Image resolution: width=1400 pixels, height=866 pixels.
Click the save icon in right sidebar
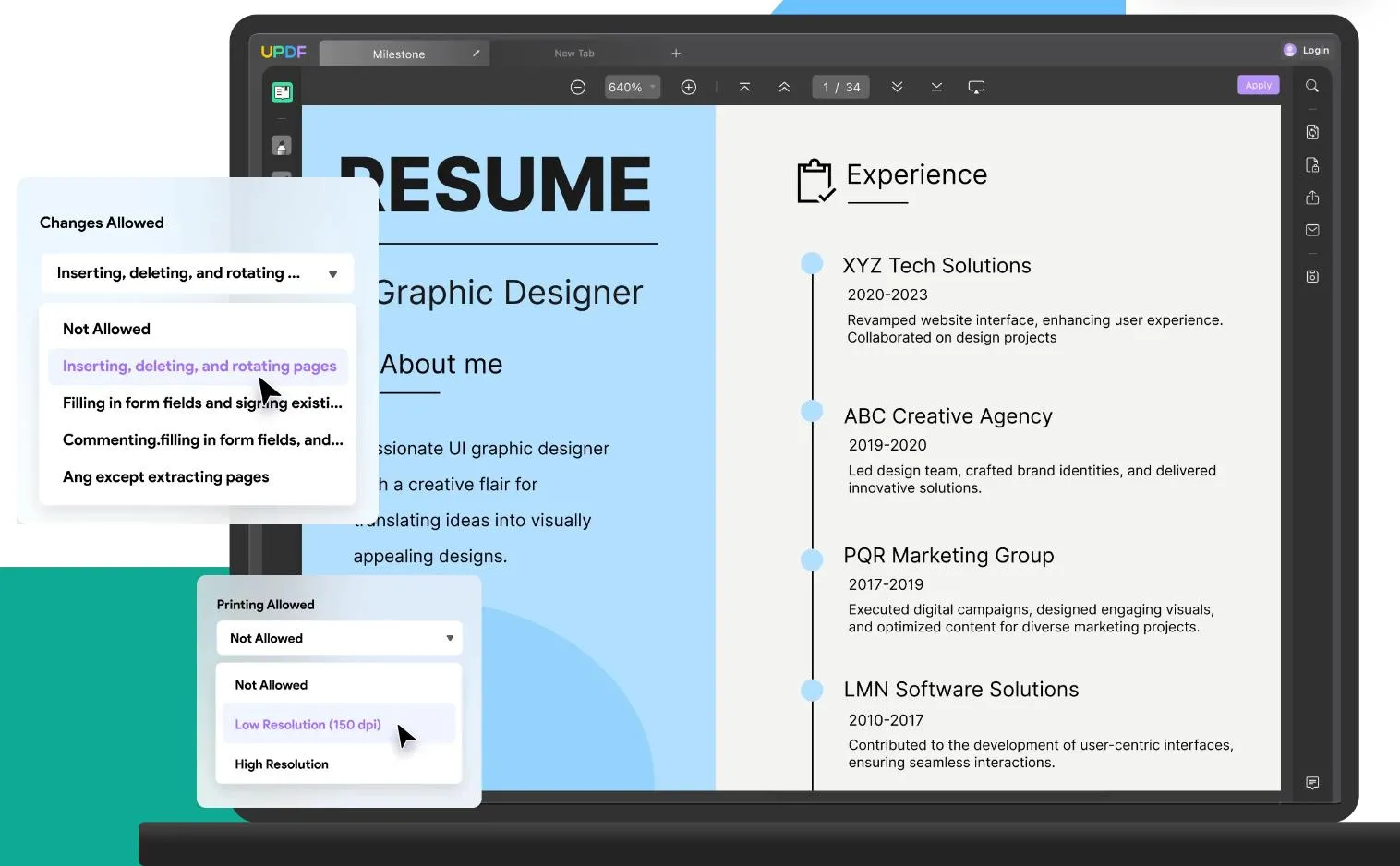pyautogui.click(x=1312, y=276)
